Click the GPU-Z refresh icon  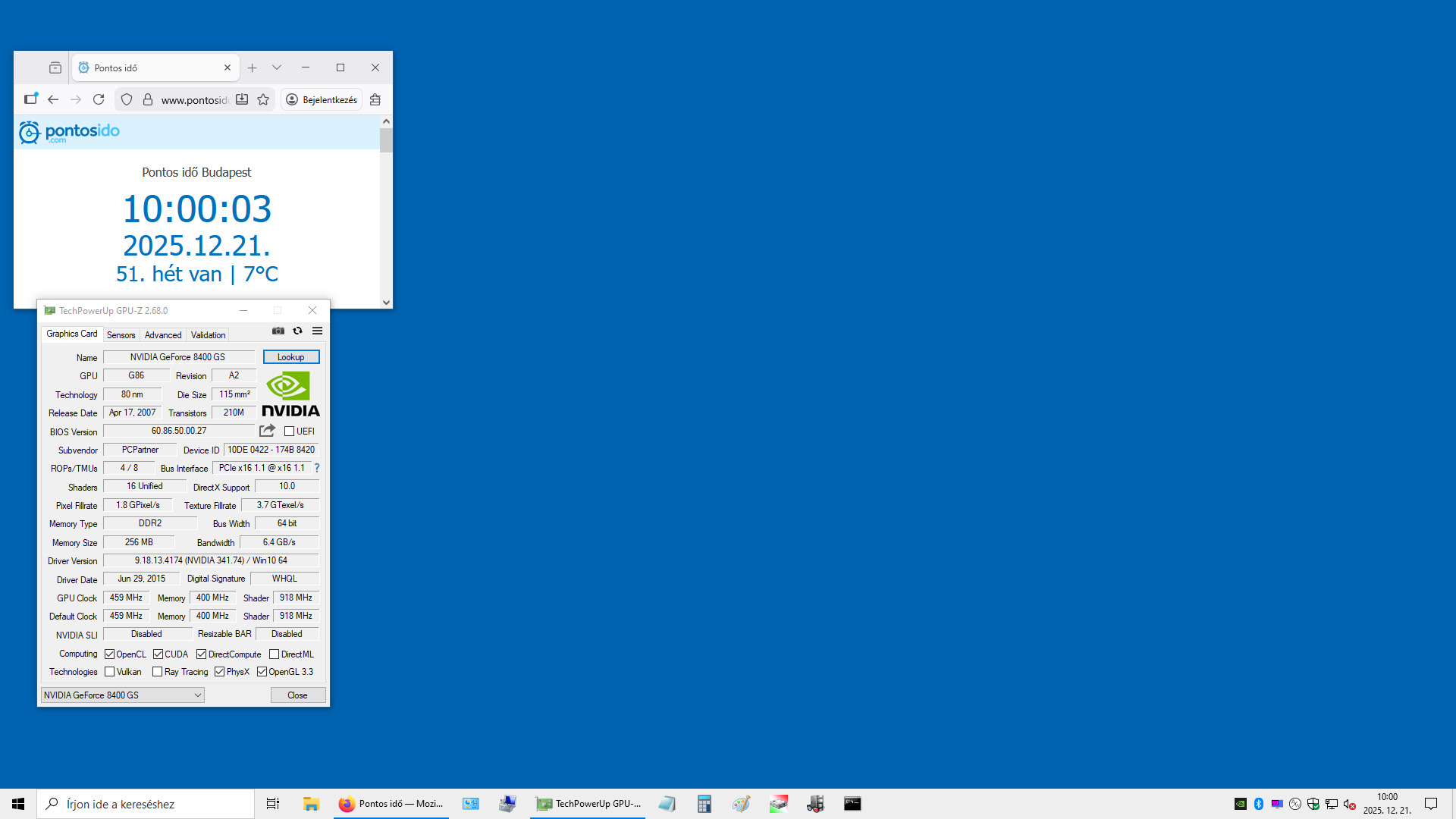coord(297,331)
